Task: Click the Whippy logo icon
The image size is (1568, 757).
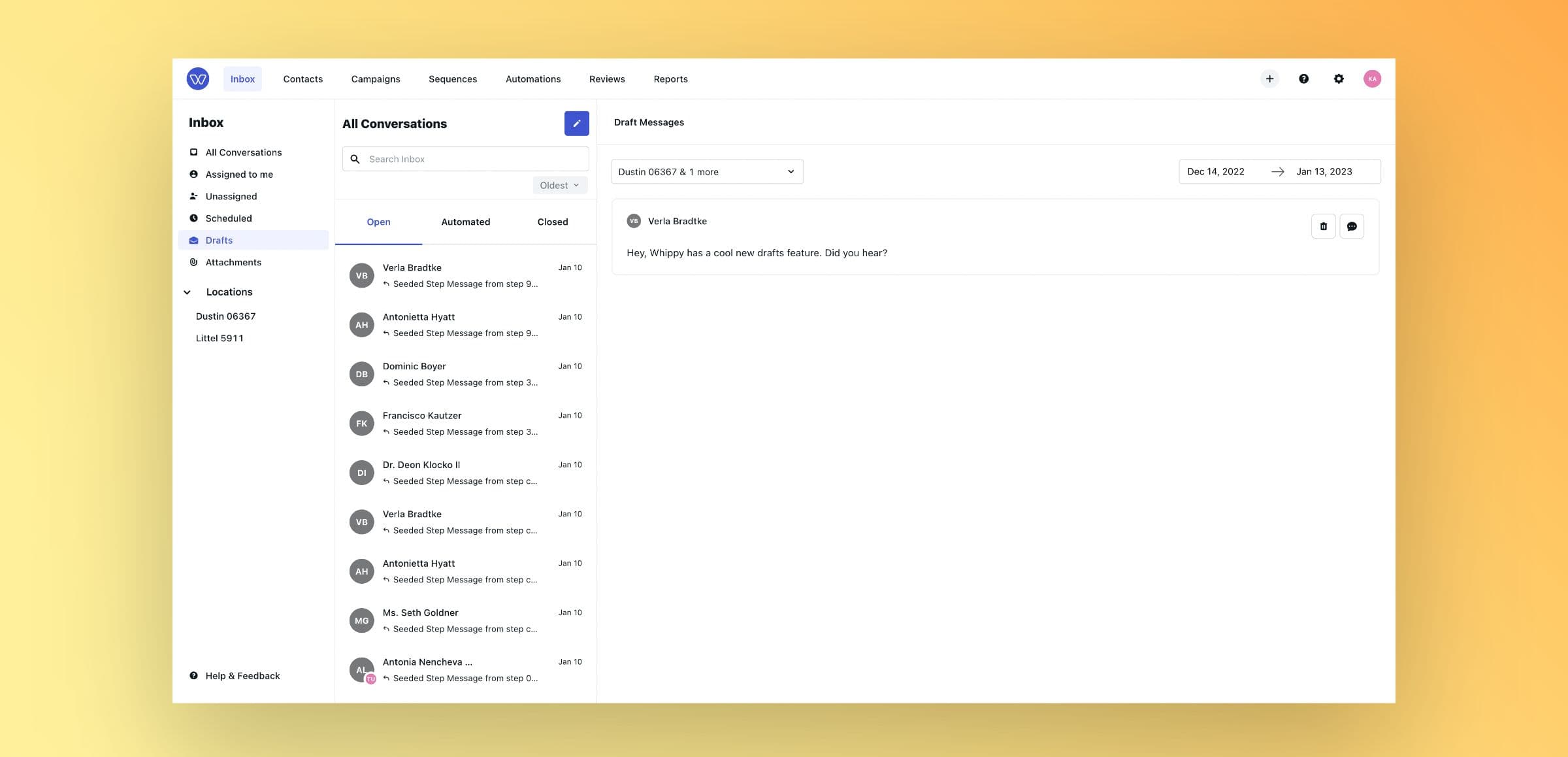Action: (197, 79)
